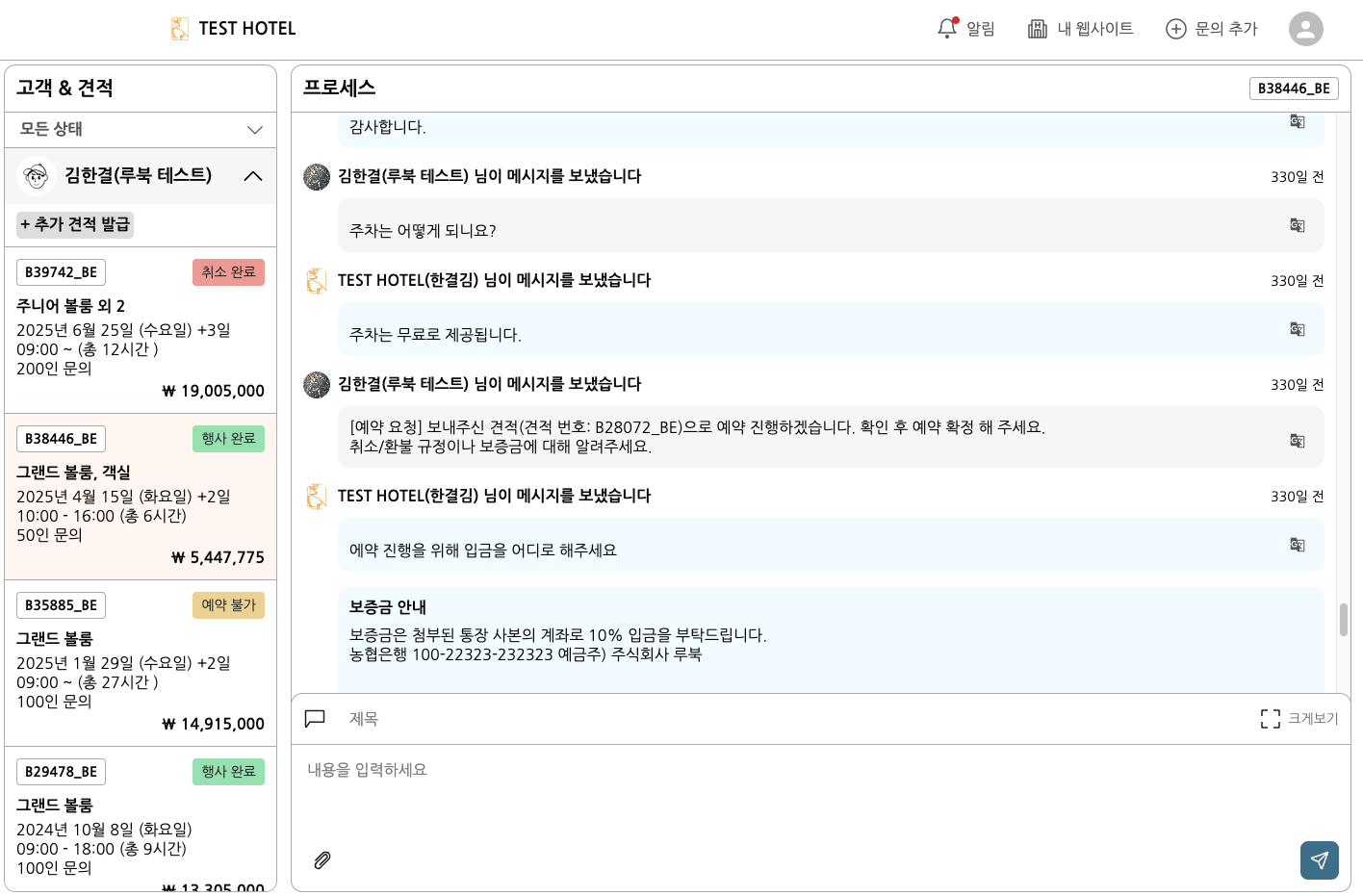This screenshot has height=896, width=1363.
Task: Click the paperclip attachment icon
Action: [322, 859]
